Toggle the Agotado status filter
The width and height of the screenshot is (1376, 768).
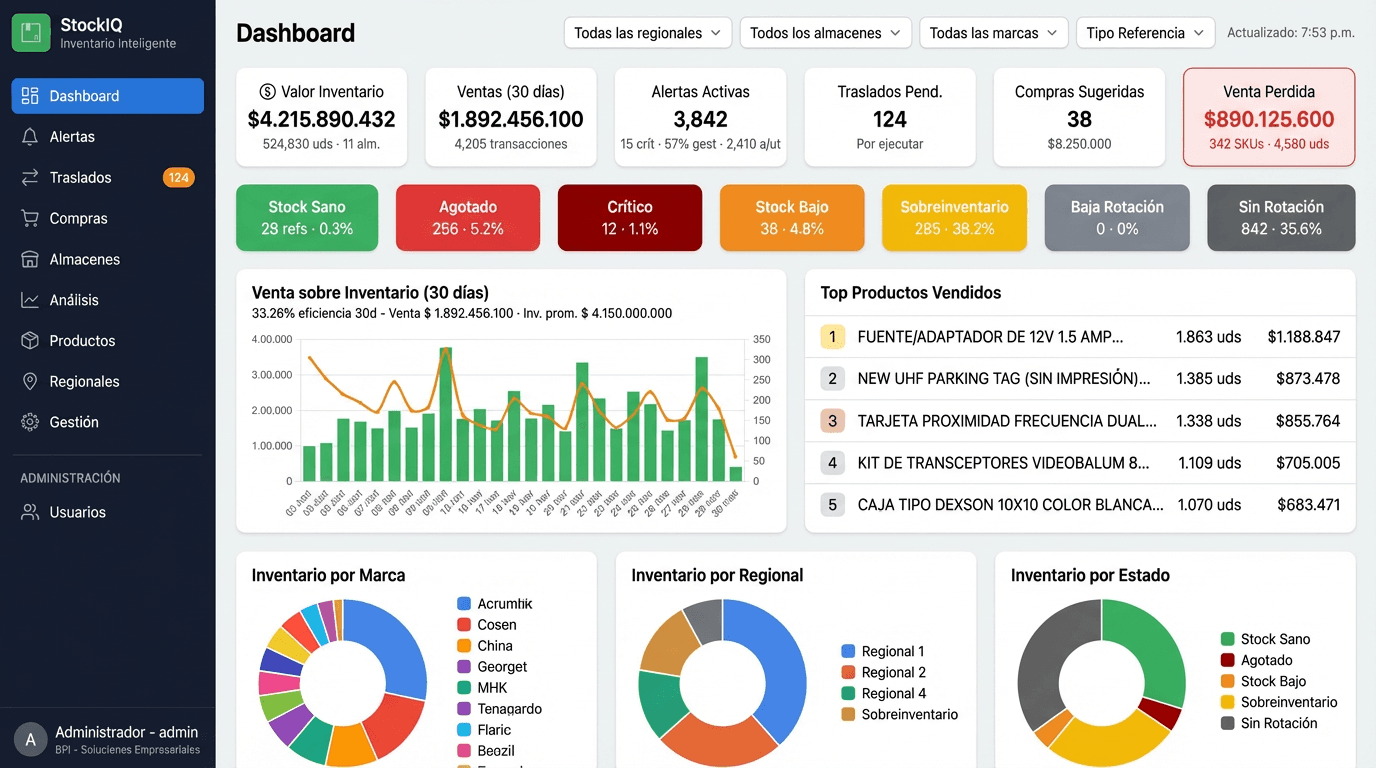(x=467, y=217)
